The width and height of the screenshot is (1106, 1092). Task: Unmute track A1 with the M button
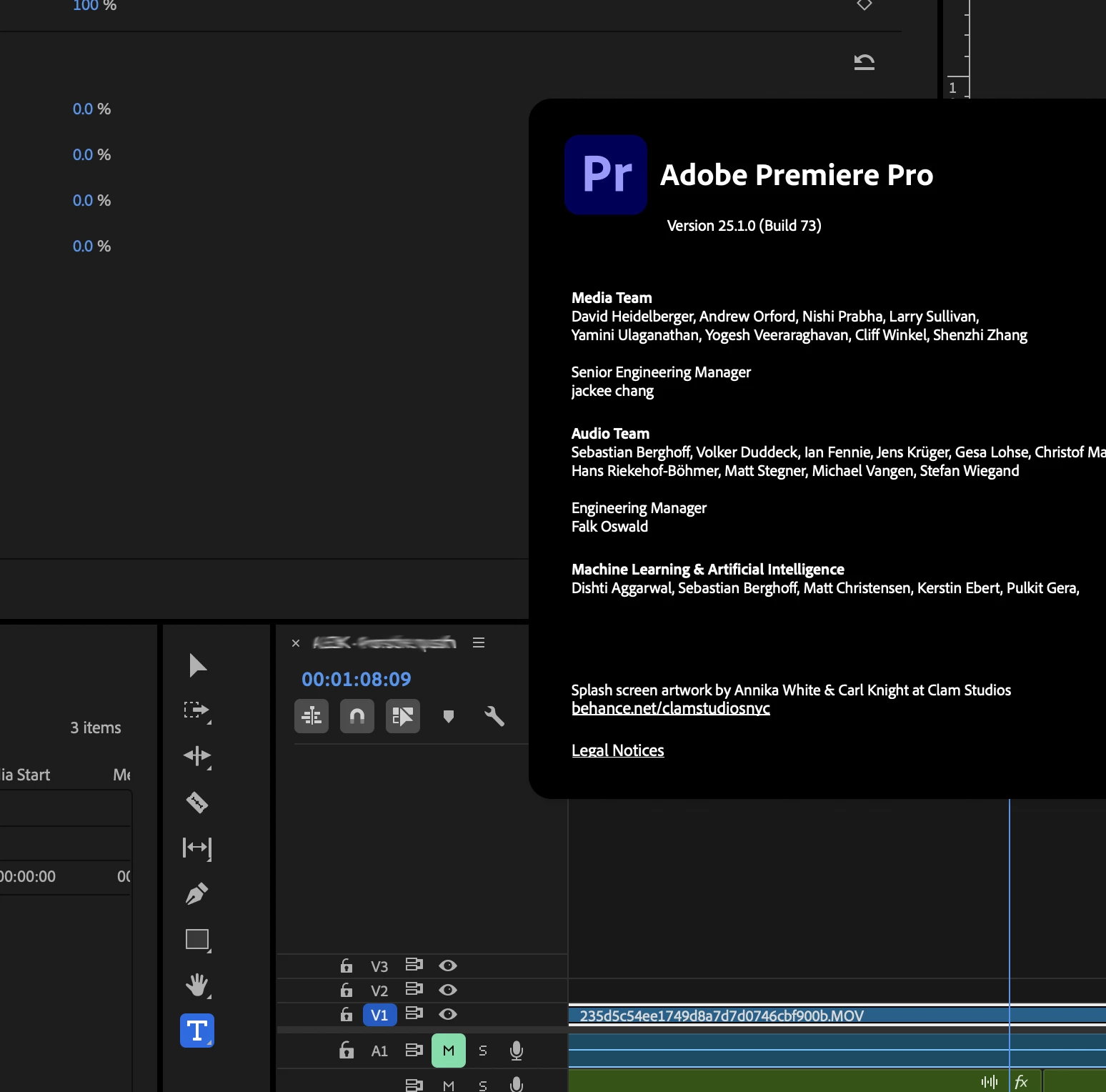click(x=449, y=1051)
